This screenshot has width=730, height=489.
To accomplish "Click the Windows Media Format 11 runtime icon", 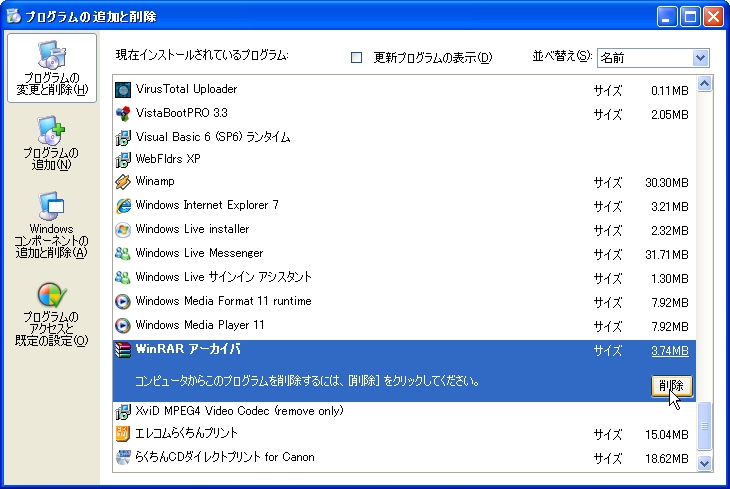I will pyautogui.click(x=123, y=301).
